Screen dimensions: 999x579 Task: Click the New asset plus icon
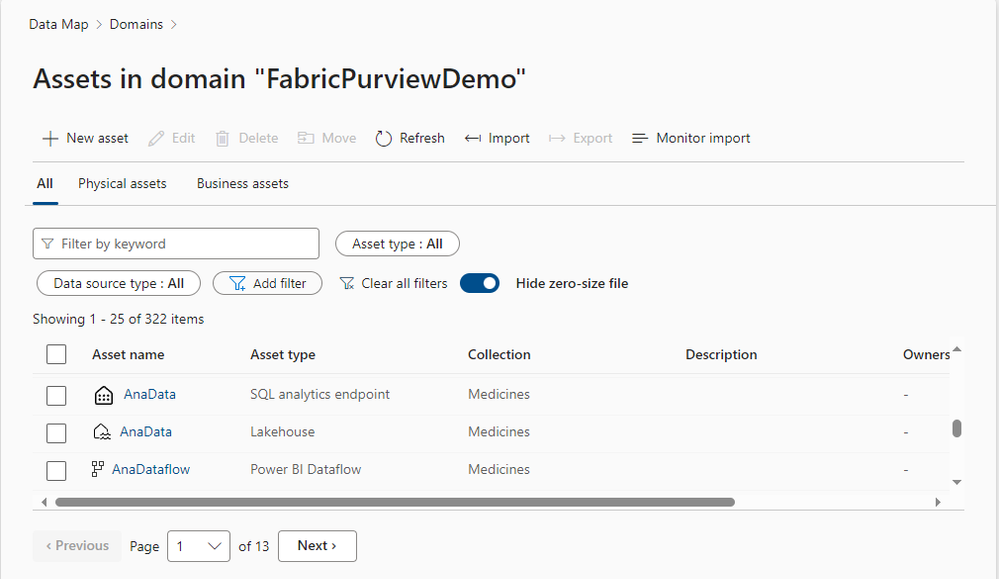[50, 138]
